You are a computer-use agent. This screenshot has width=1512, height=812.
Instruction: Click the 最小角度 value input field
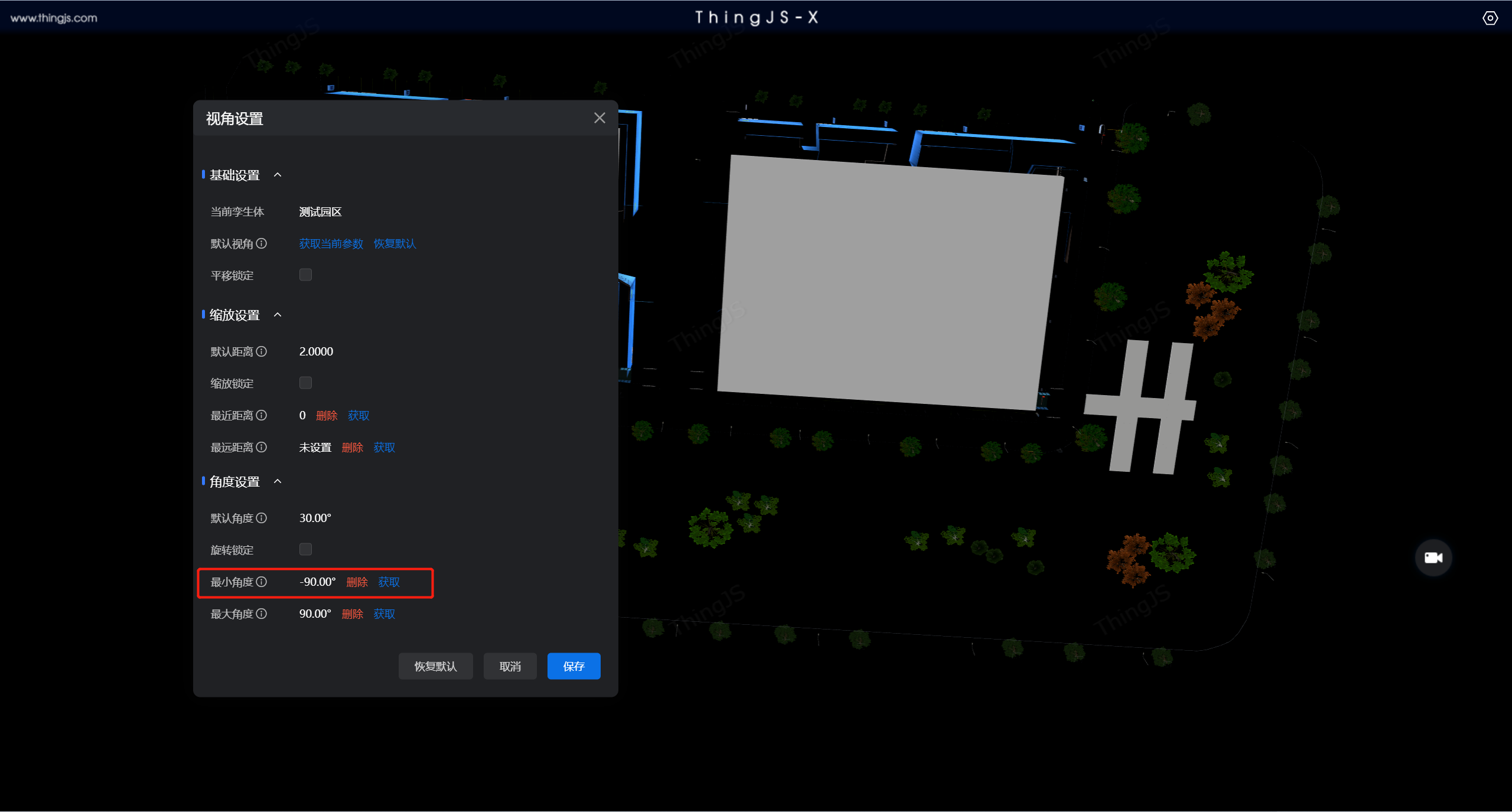[x=316, y=582]
